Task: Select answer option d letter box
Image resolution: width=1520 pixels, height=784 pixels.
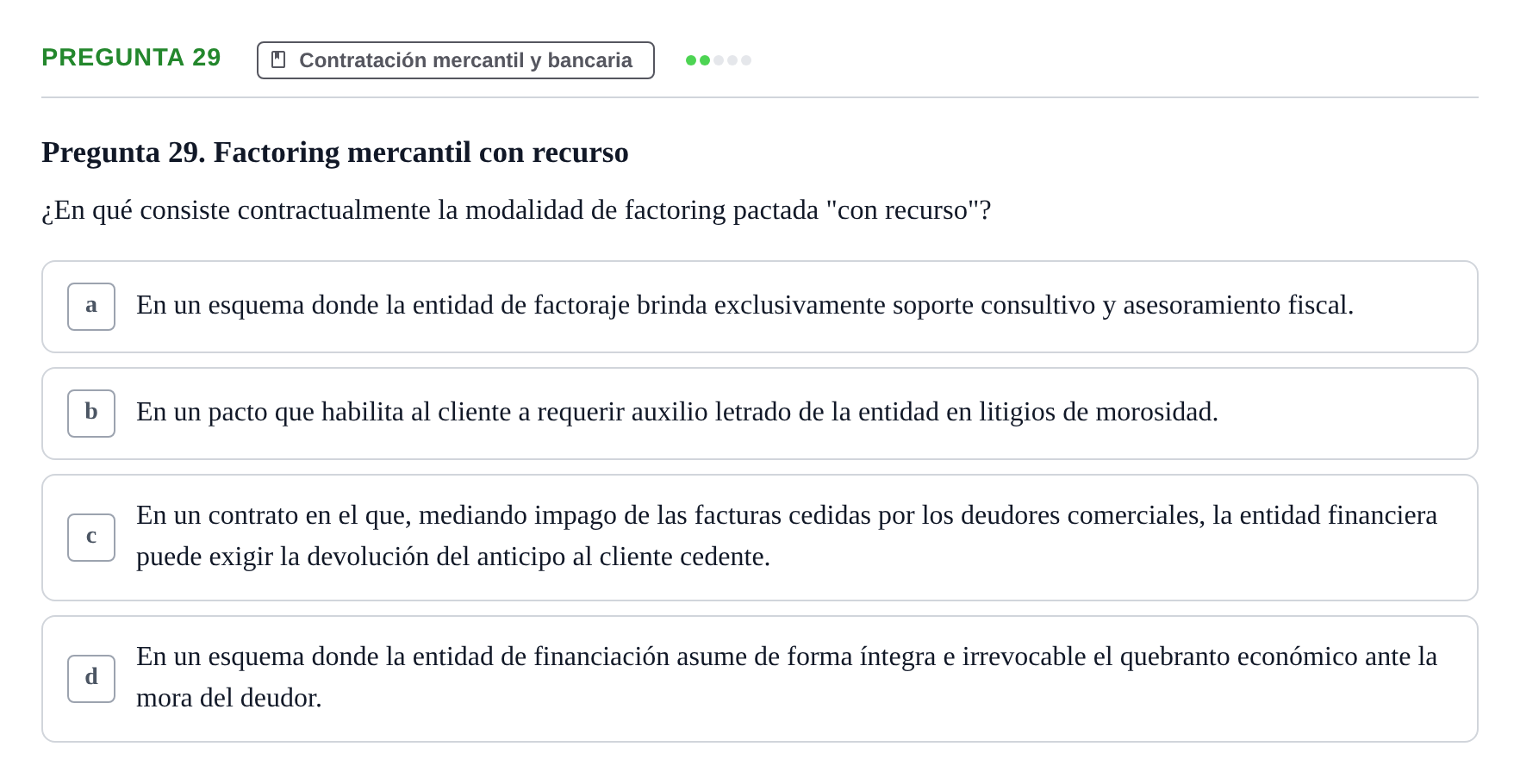Action: pos(91,679)
